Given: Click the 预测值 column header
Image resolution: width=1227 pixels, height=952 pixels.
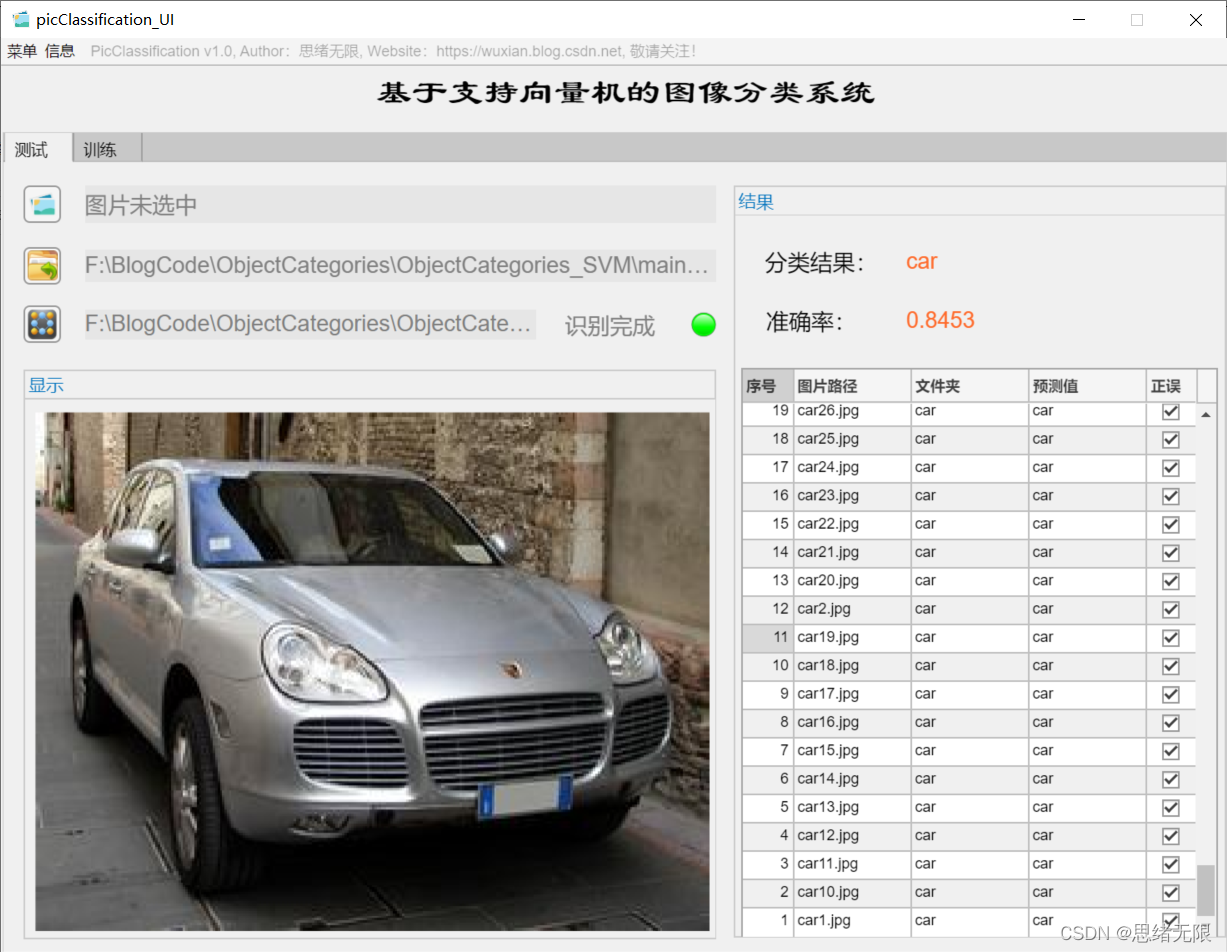Looking at the screenshot, I should (1088, 386).
